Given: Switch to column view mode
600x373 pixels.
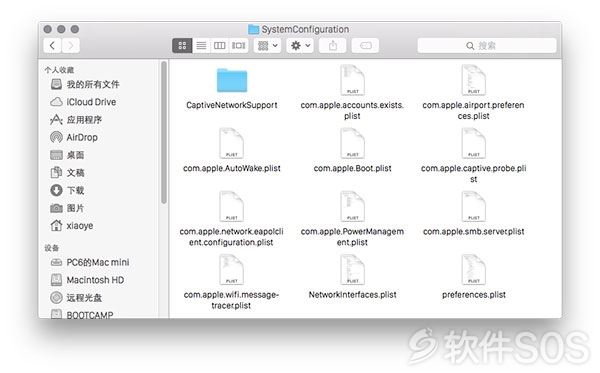Looking at the screenshot, I should 219,46.
